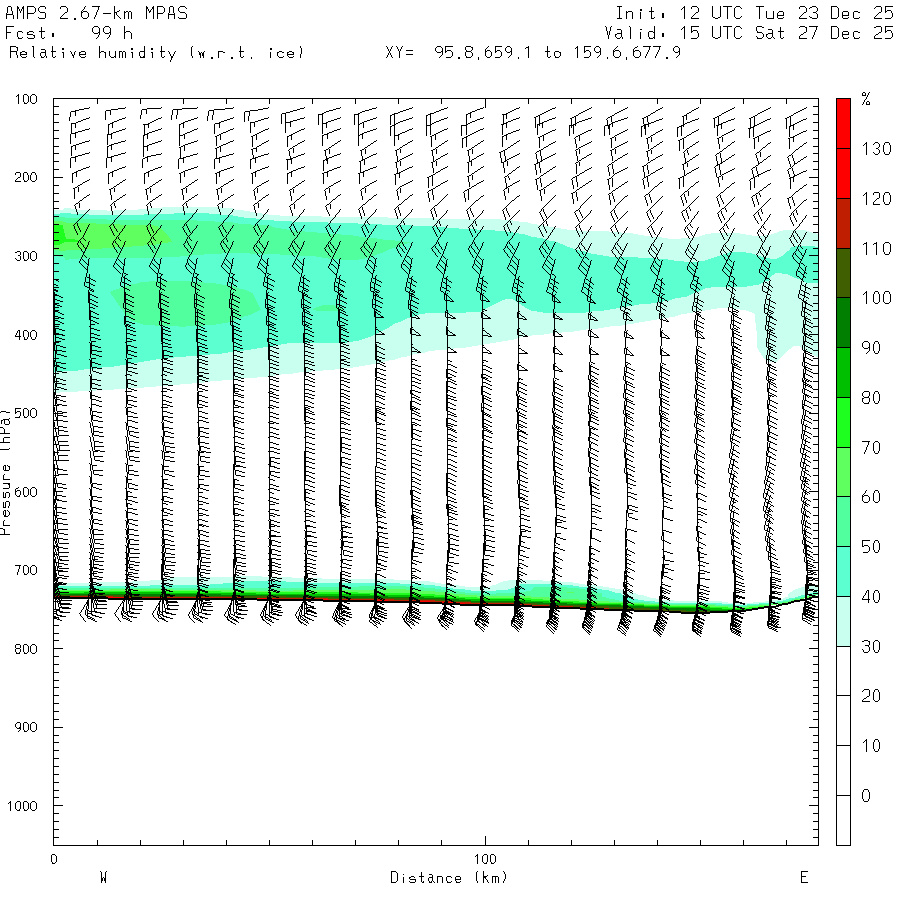The image size is (900, 900).
Task: Click the 'Relative humidity (w.r.t. ice)' label
Action: [x=156, y=52]
